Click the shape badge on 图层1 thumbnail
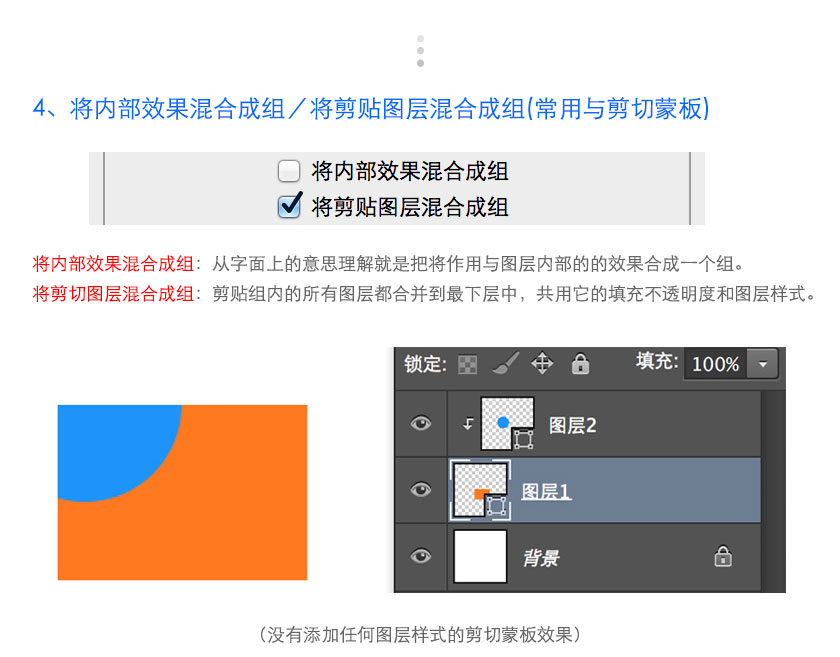 pos(496,506)
